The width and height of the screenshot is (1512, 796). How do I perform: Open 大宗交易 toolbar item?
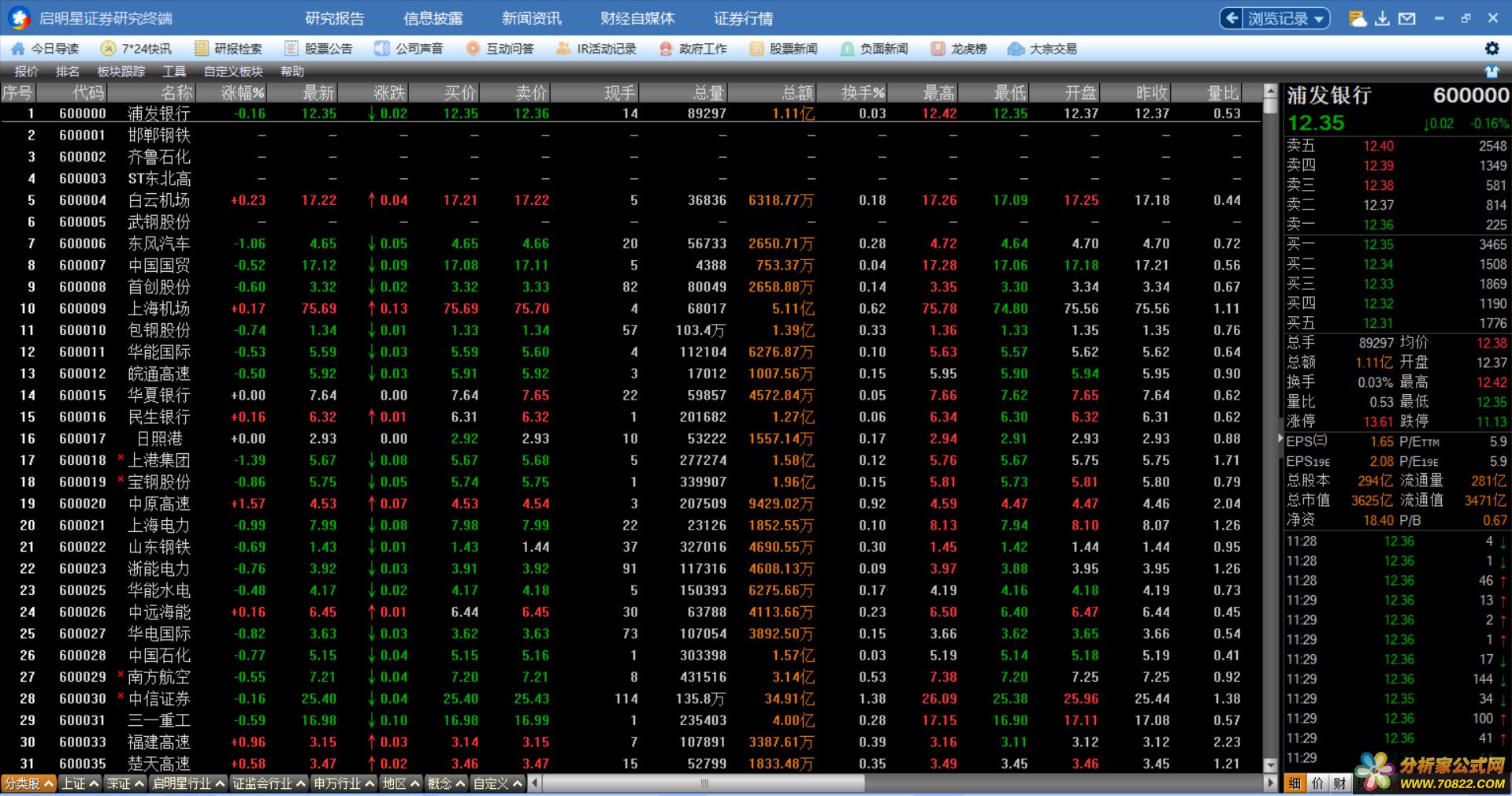tap(1042, 49)
